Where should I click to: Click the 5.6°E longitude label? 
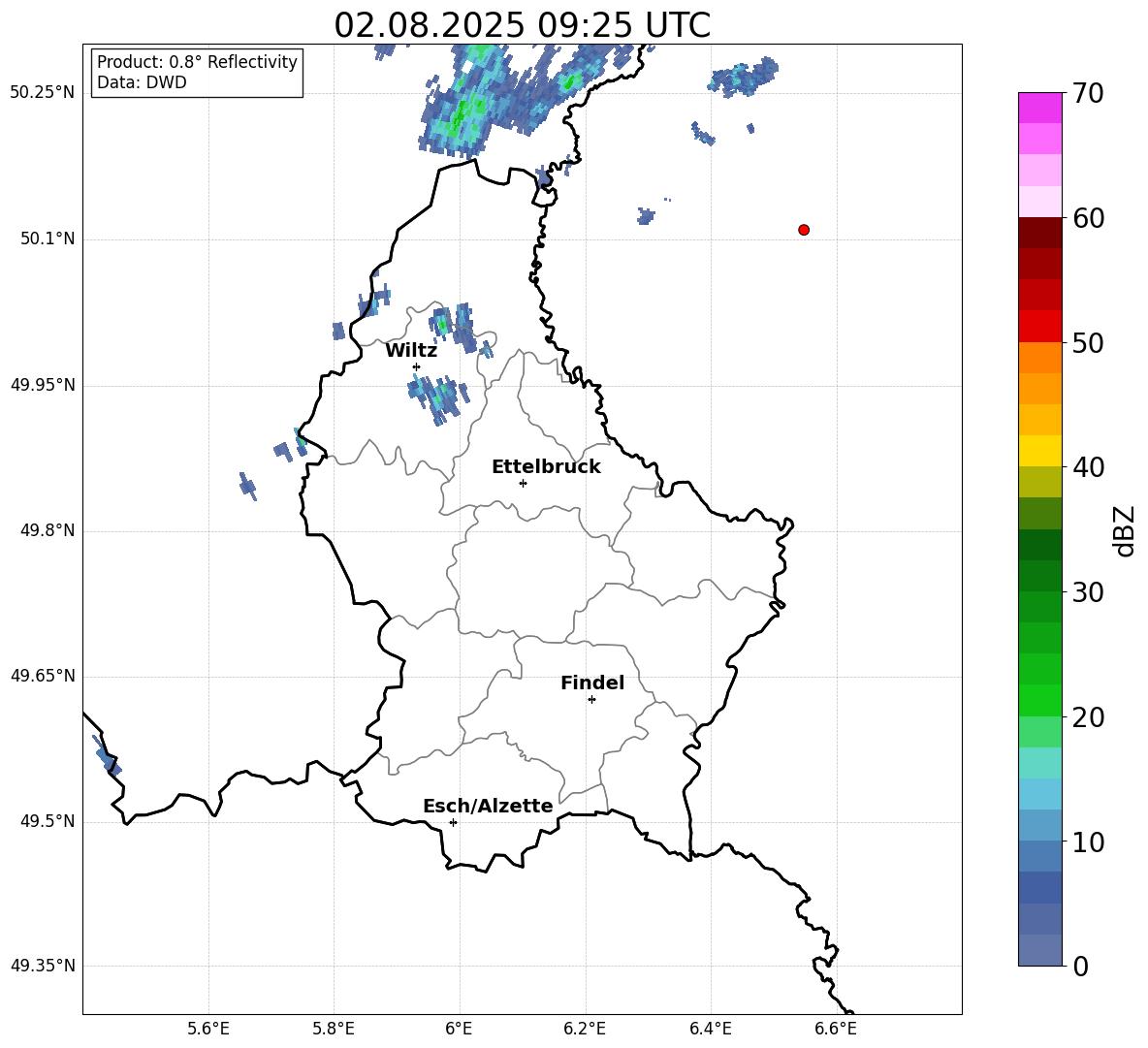208,1029
